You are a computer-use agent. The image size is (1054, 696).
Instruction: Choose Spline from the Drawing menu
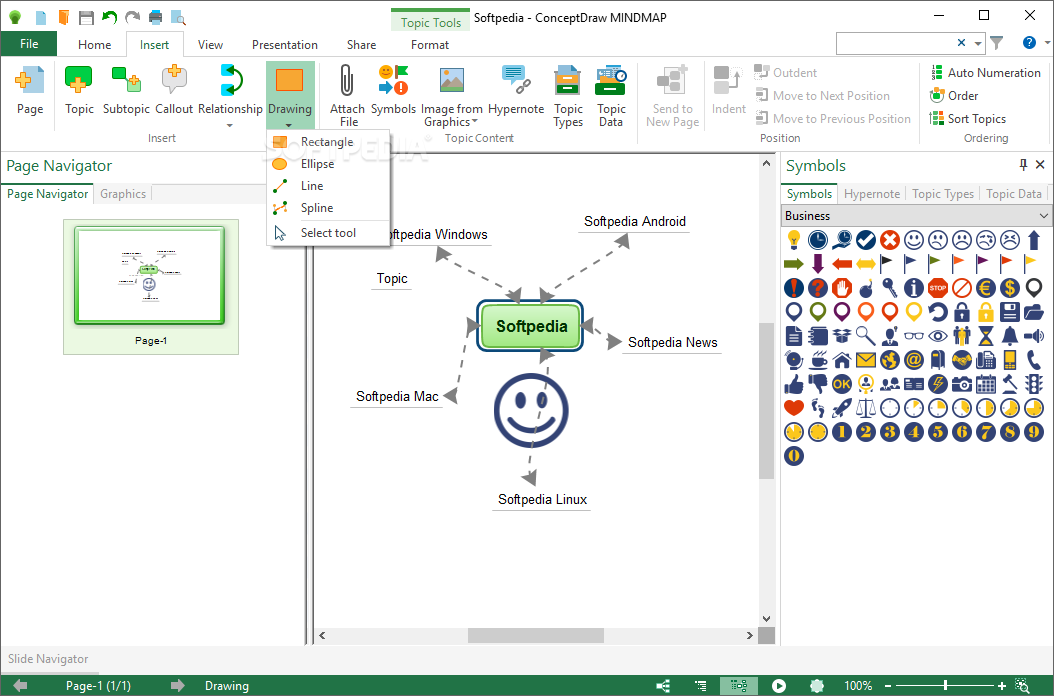pos(329,208)
